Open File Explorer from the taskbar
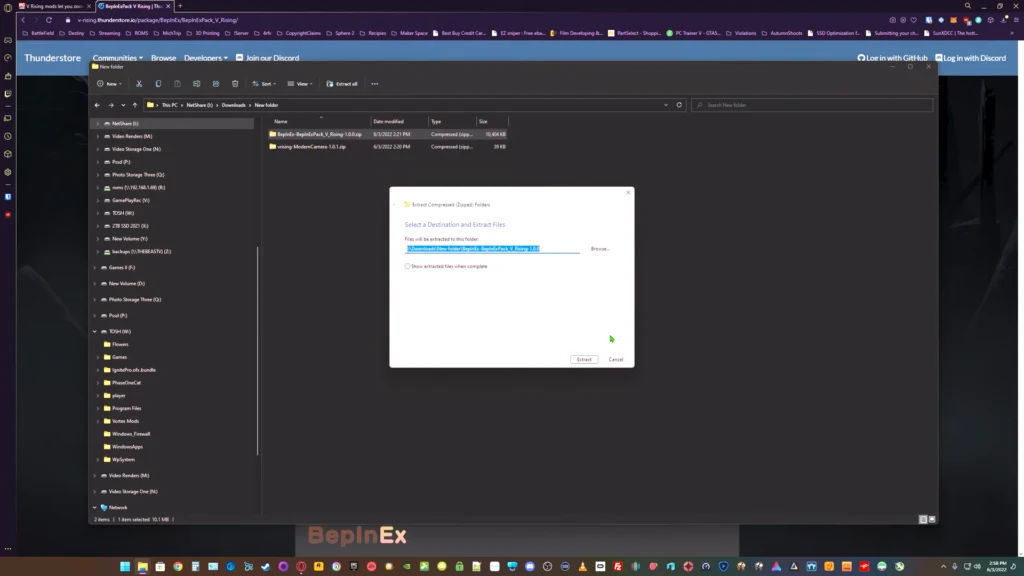Viewport: 1024px width, 576px height. 142,566
